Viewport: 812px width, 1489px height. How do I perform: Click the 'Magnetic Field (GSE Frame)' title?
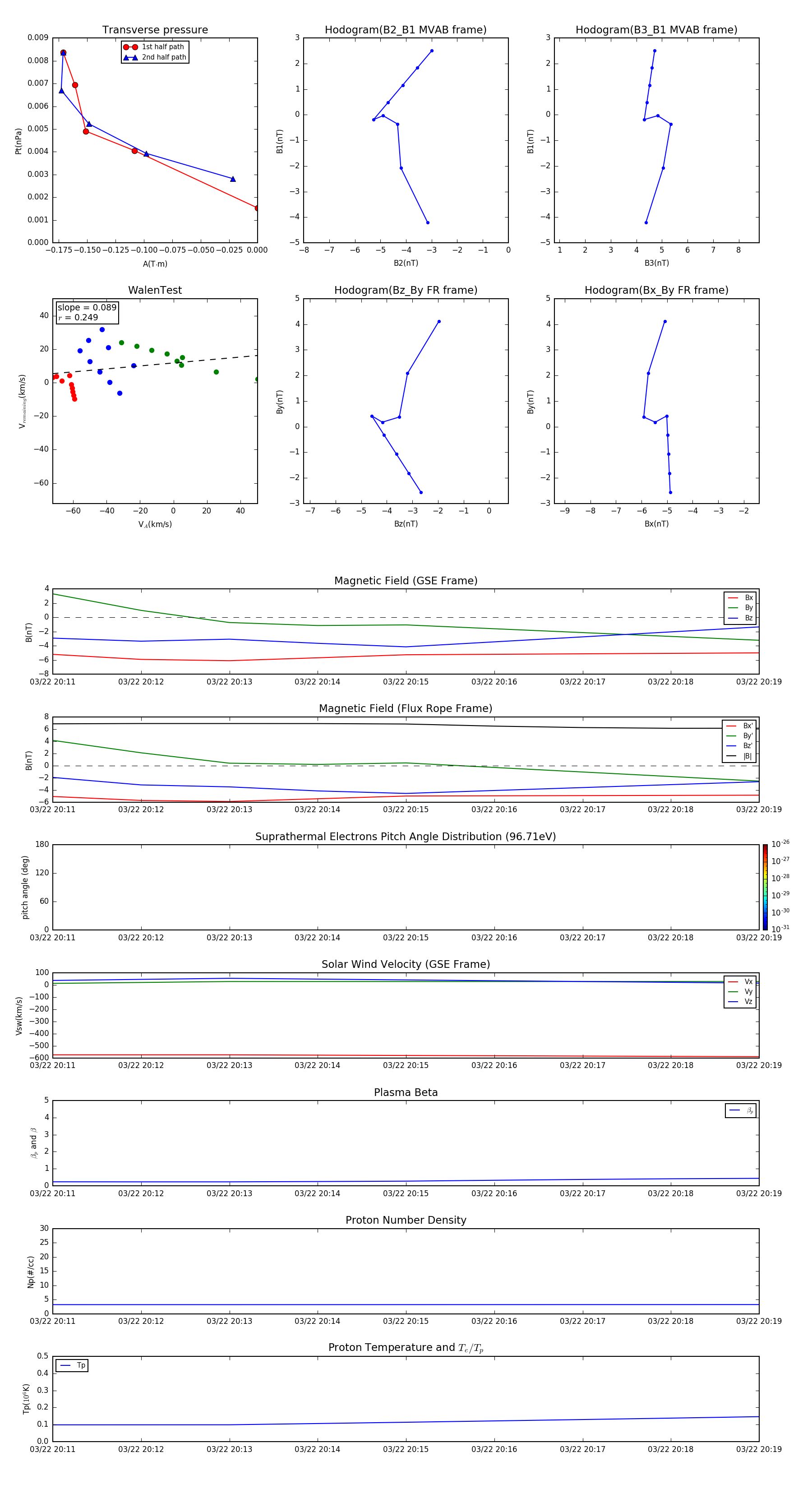(x=406, y=581)
